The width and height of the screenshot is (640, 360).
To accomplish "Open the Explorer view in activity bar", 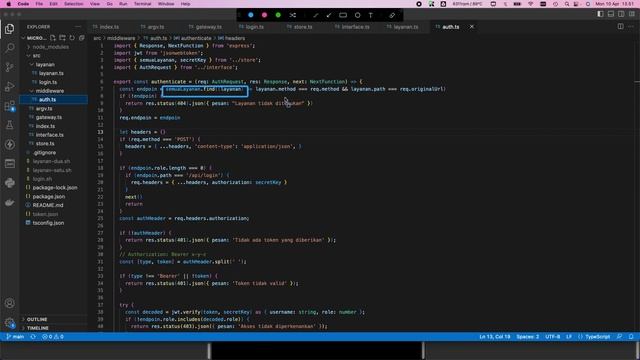I will pos(9,29).
